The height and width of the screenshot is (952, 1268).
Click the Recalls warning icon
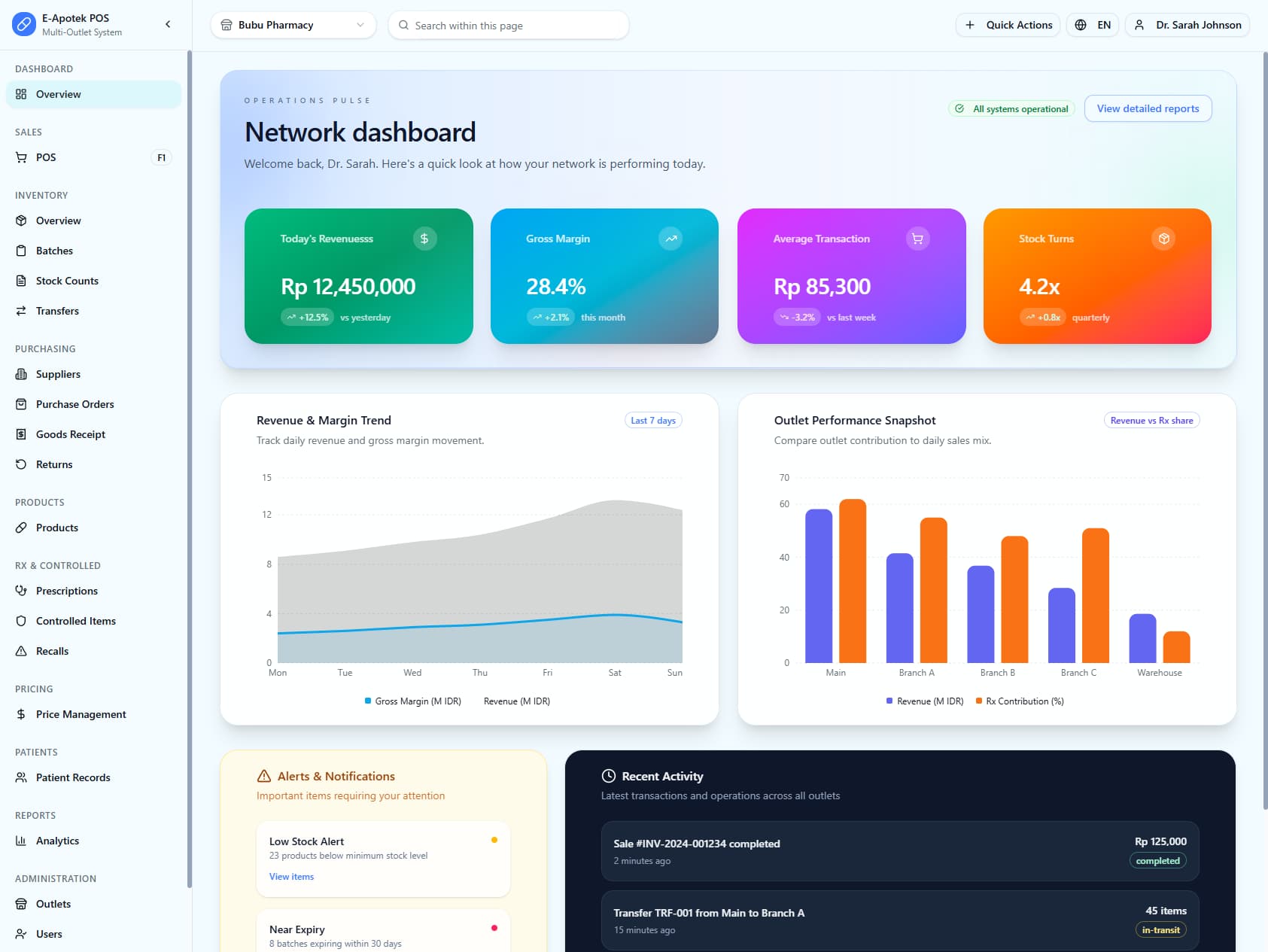[21, 651]
